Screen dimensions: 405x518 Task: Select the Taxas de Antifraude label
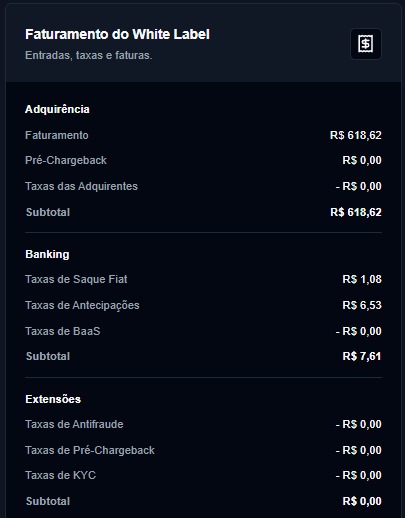point(74,424)
